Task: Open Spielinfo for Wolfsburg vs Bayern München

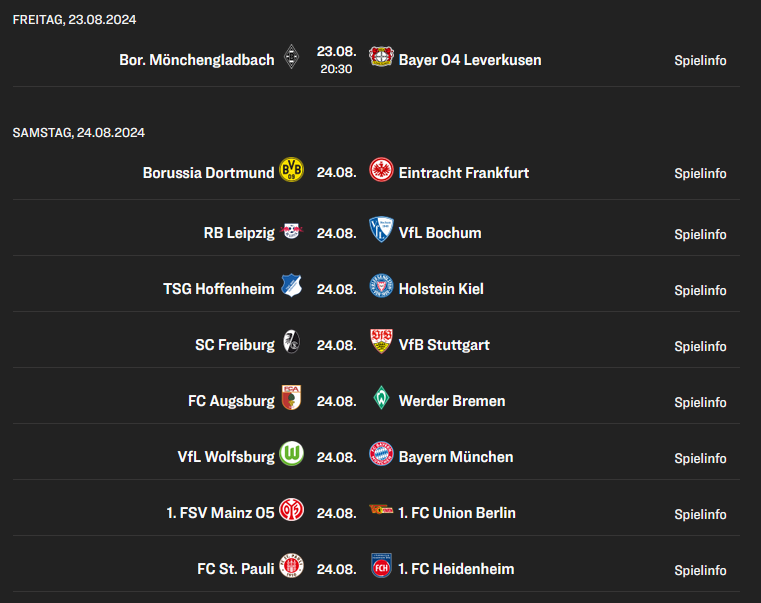Action: click(x=700, y=458)
